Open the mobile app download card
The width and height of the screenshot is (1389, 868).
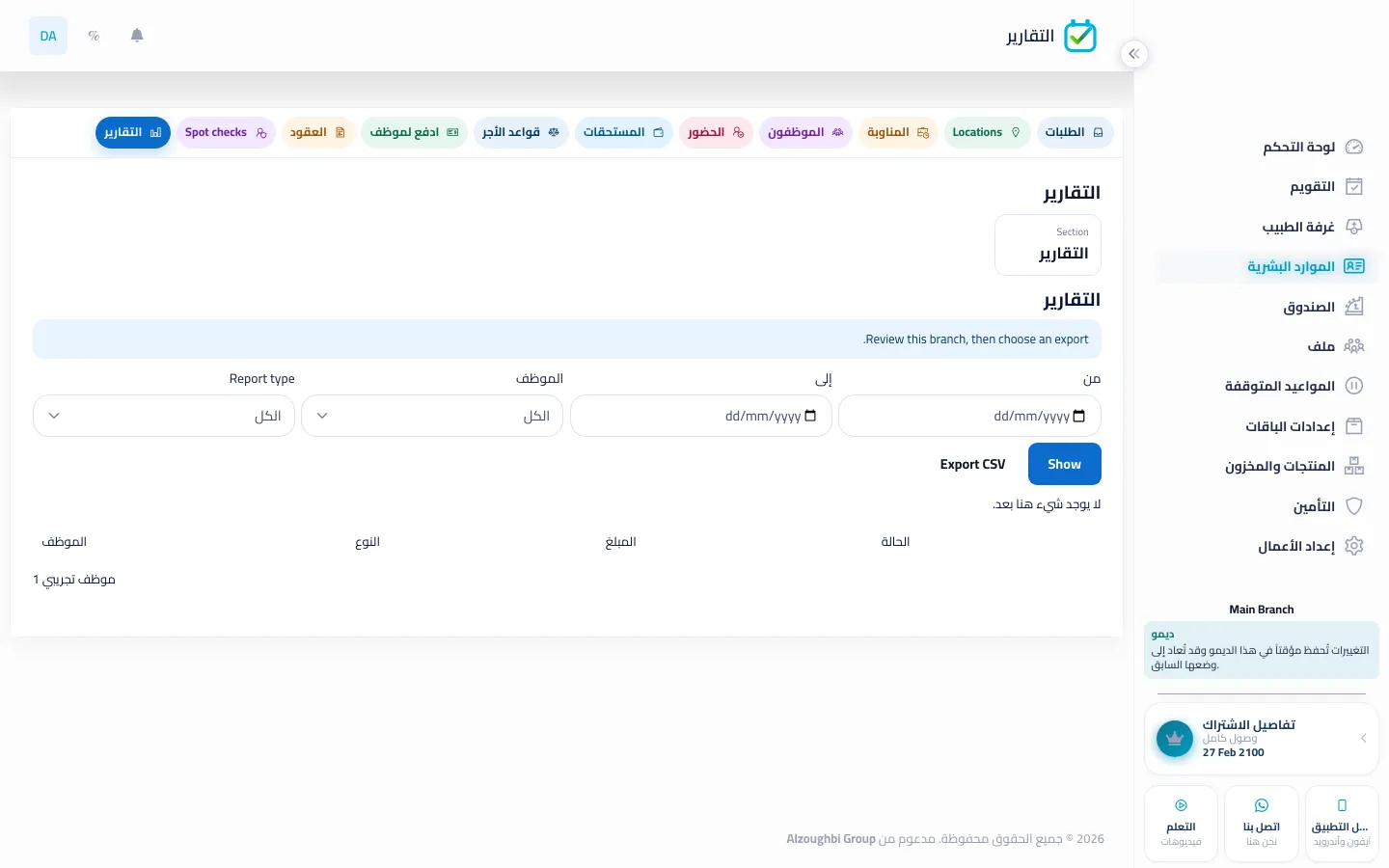[x=1342, y=824]
